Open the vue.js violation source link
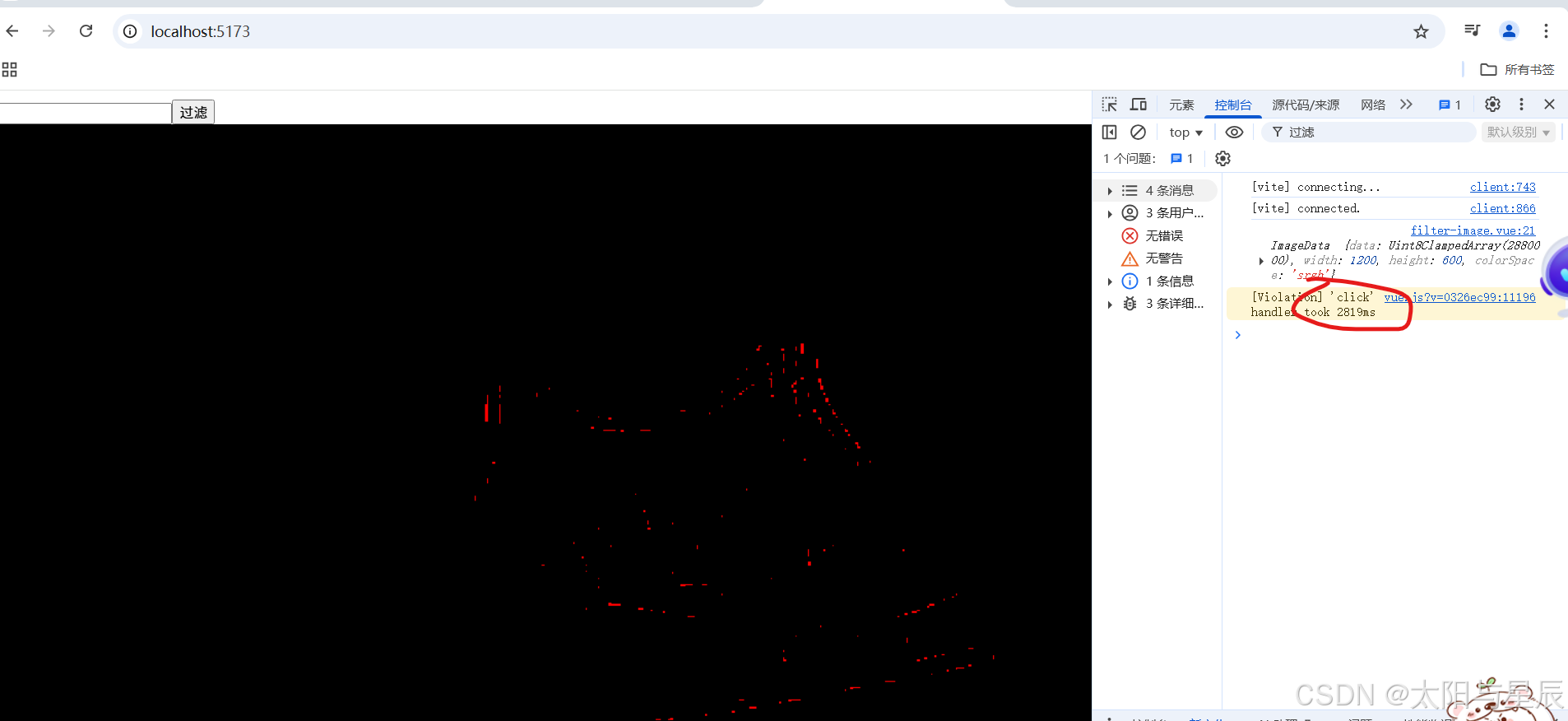This screenshot has width=1568, height=721. click(1459, 297)
